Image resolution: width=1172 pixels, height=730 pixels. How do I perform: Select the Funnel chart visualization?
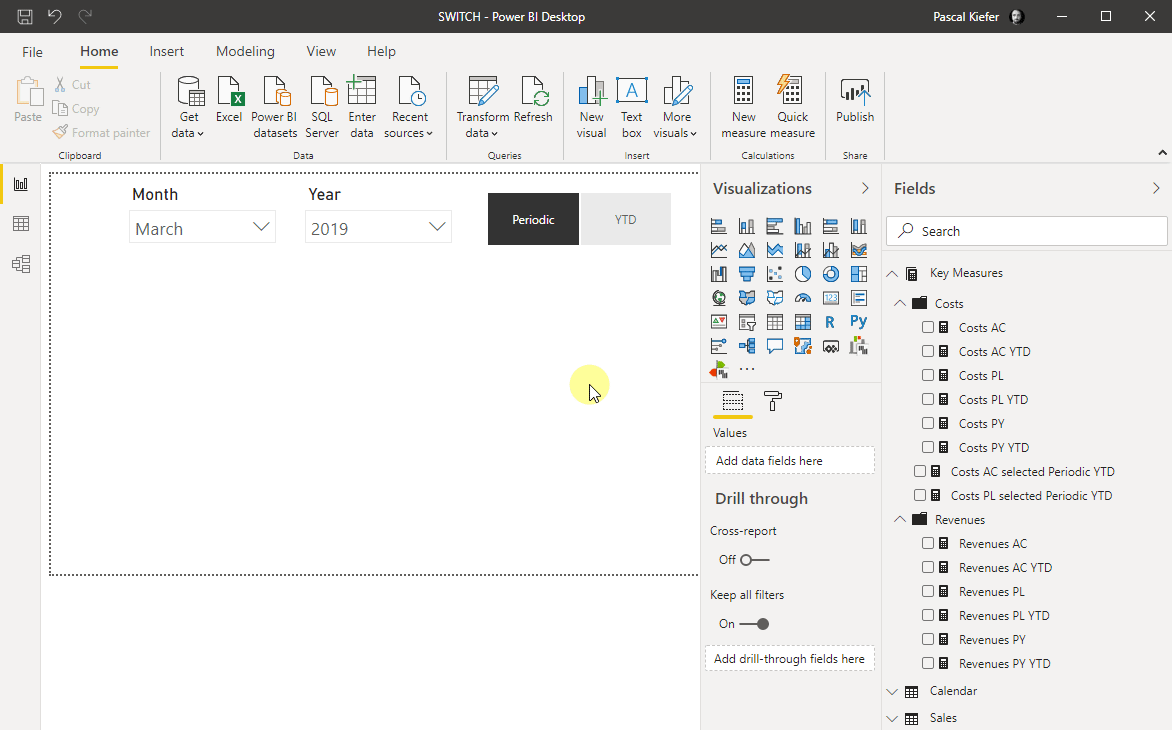[747, 274]
